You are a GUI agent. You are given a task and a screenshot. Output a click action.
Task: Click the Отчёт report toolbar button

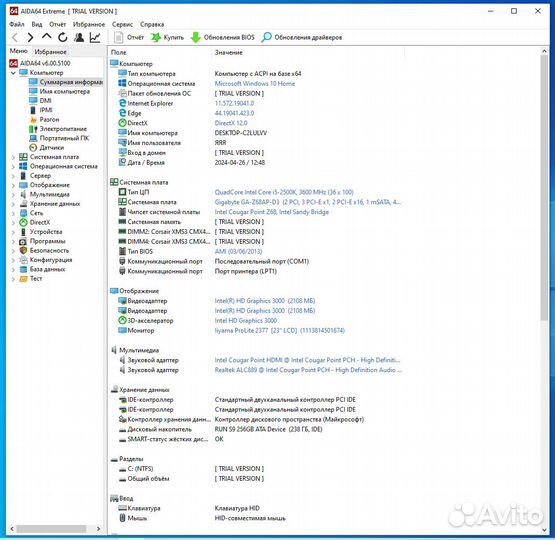129,37
